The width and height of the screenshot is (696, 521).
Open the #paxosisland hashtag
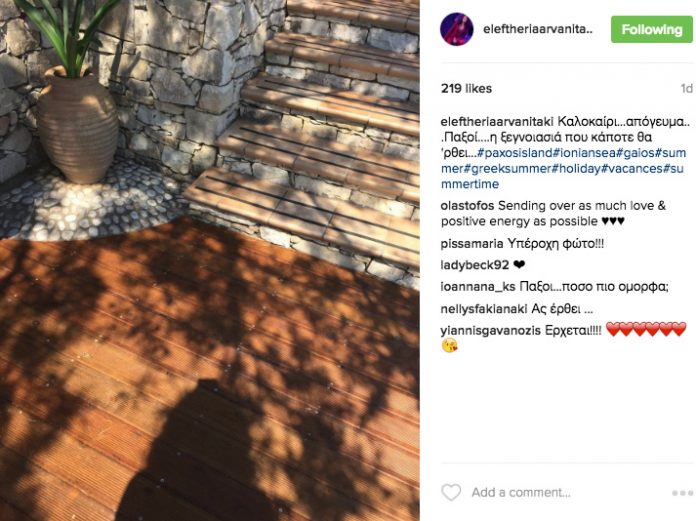515,153
